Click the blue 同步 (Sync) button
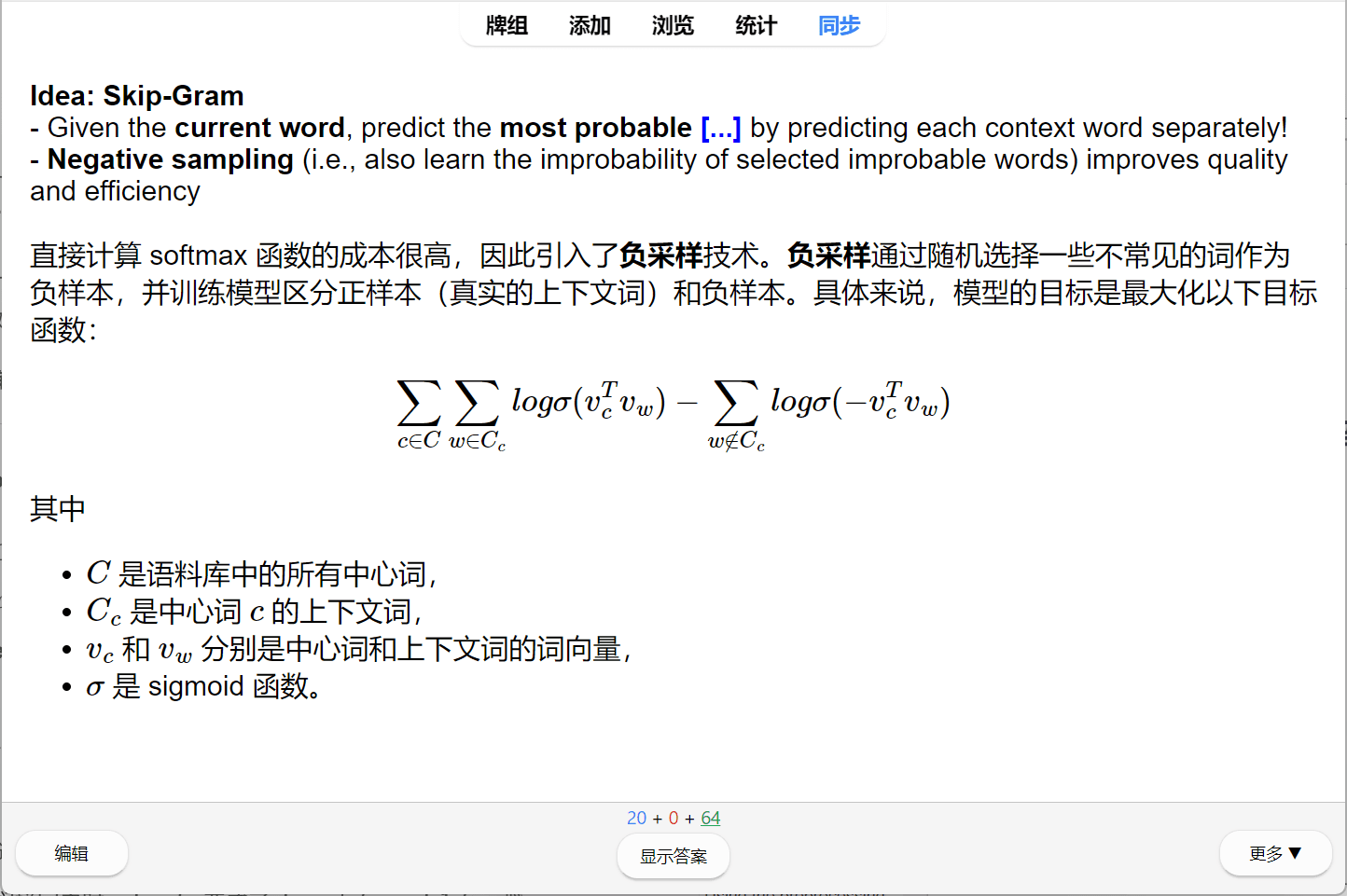1347x896 pixels. coord(839,26)
